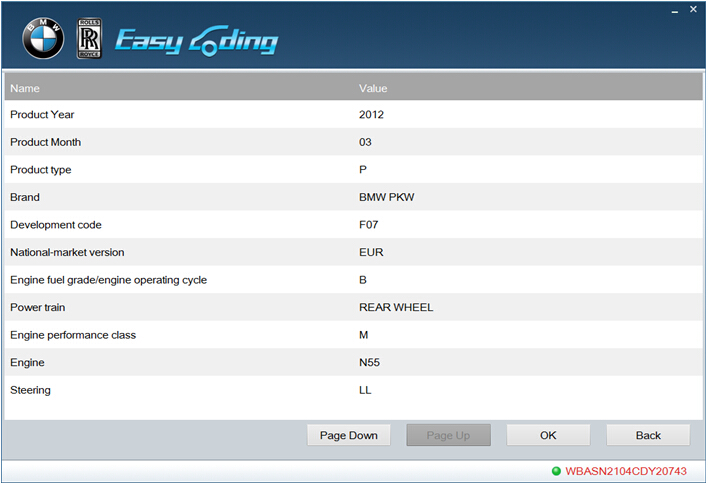Screen dimensions: 708x483
Task: Click the Name column header
Action: click(x=25, y=88)
